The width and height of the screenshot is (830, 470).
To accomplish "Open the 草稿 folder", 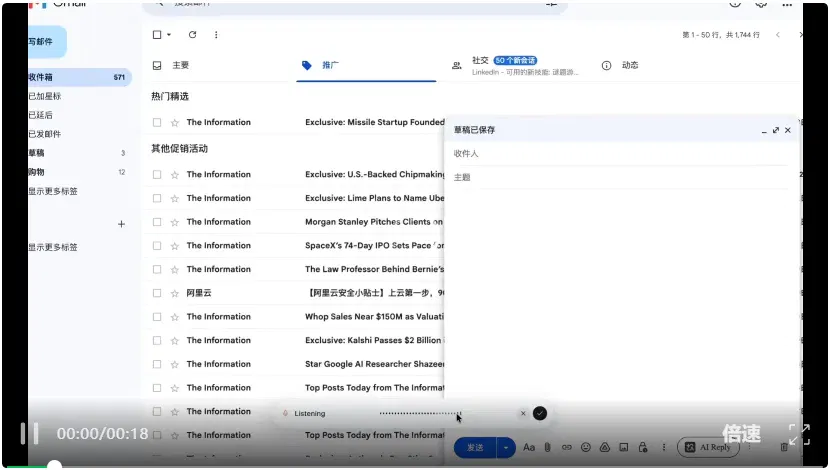I will click(x=37, y=153).
